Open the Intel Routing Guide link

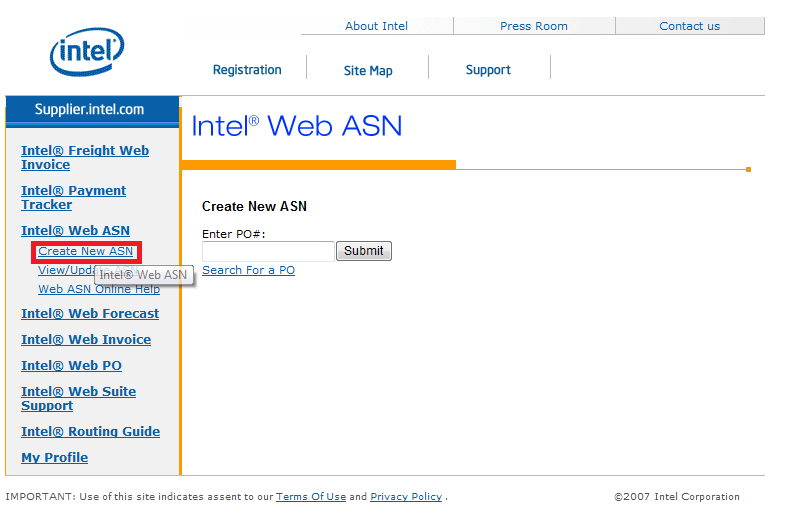[90, 431]
